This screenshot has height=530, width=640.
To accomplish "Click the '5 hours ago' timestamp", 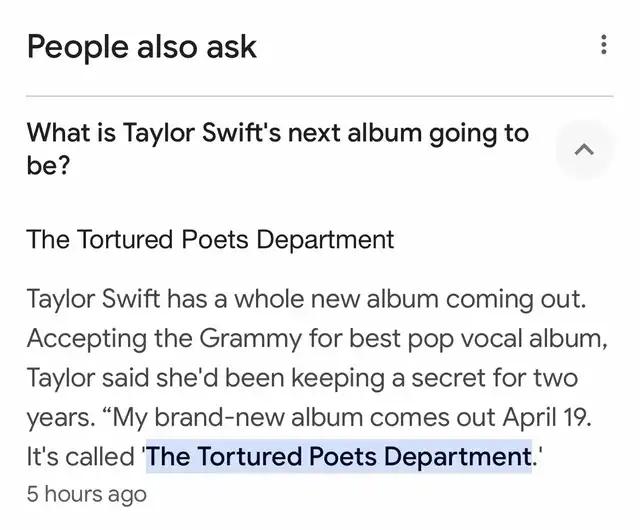I will pyautogui.click(x=87, y=494).
